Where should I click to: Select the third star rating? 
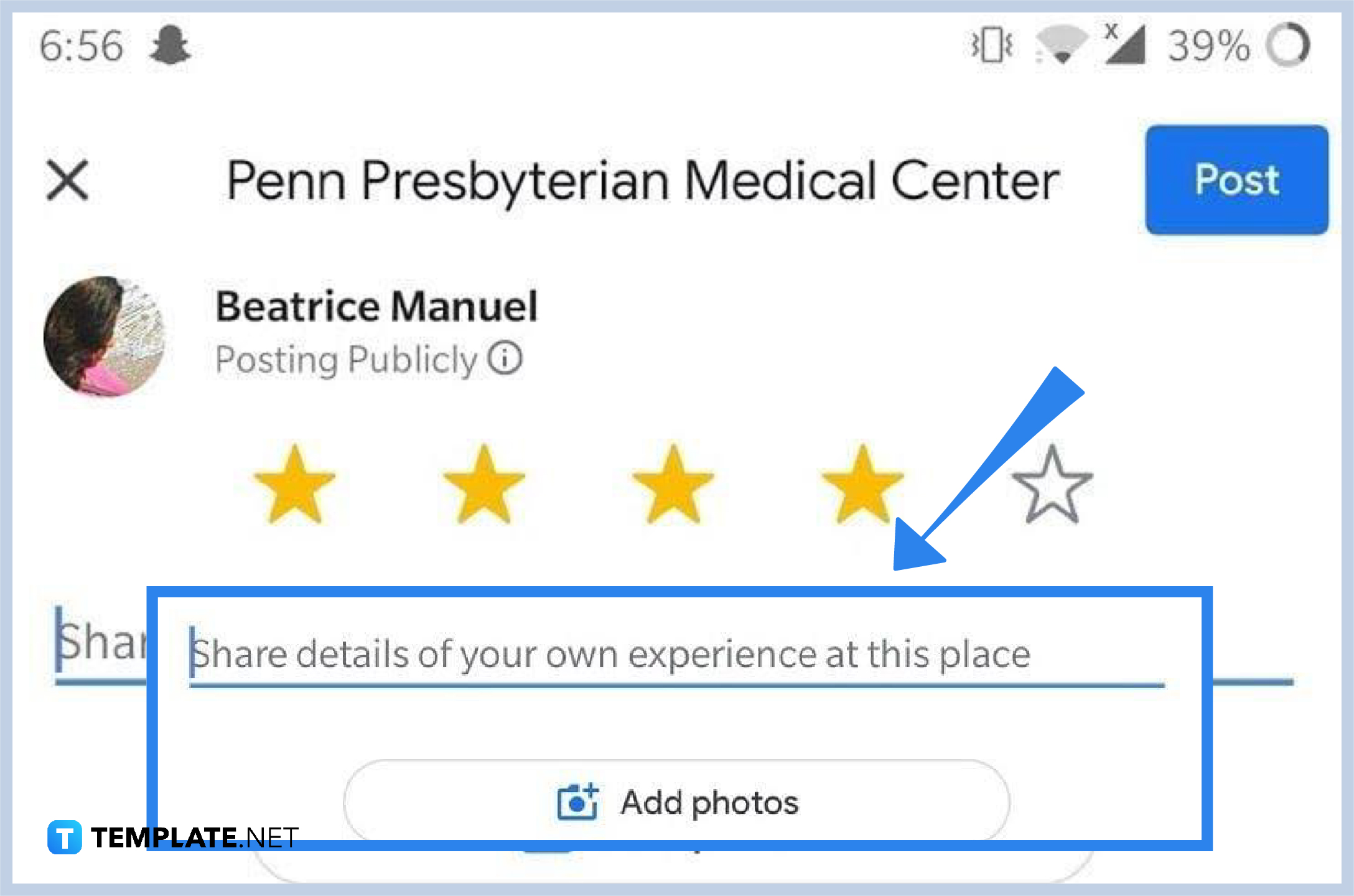point(673,485)
